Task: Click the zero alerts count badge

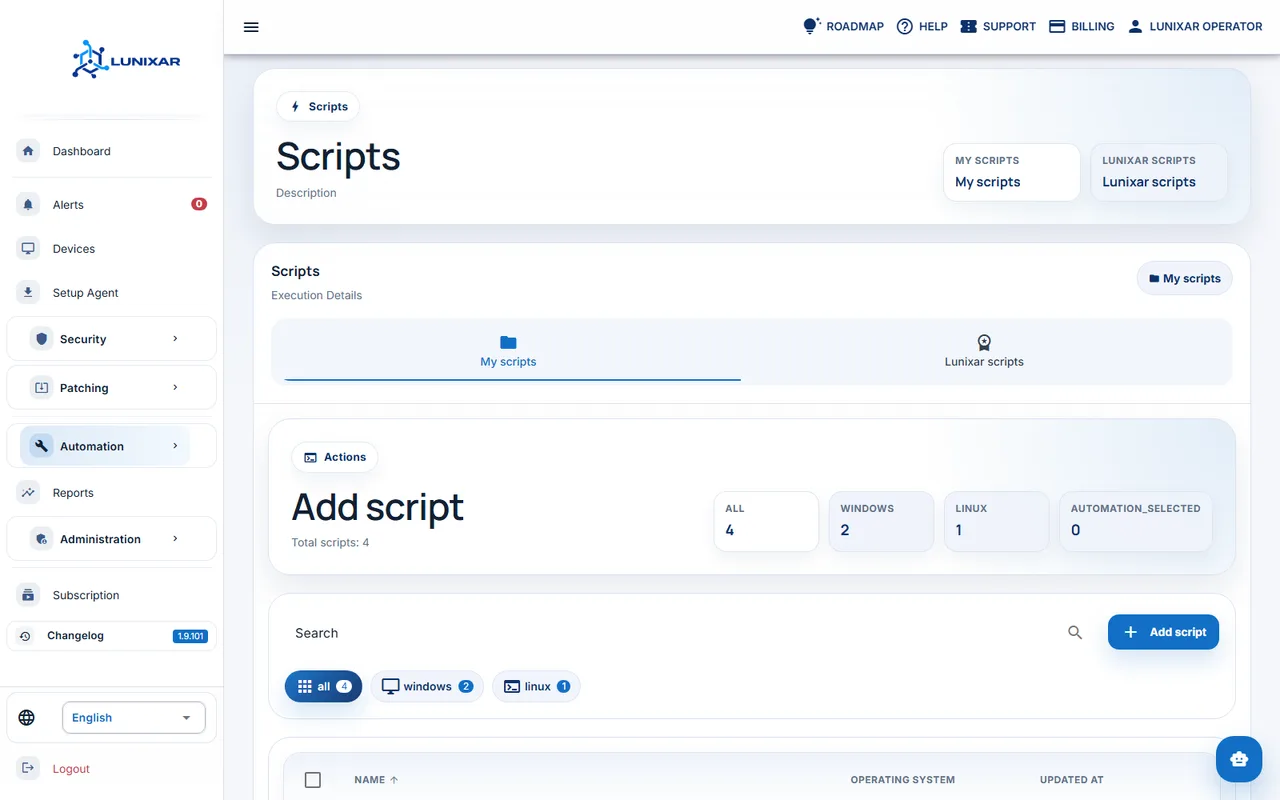Action: [x=199, y=204]
